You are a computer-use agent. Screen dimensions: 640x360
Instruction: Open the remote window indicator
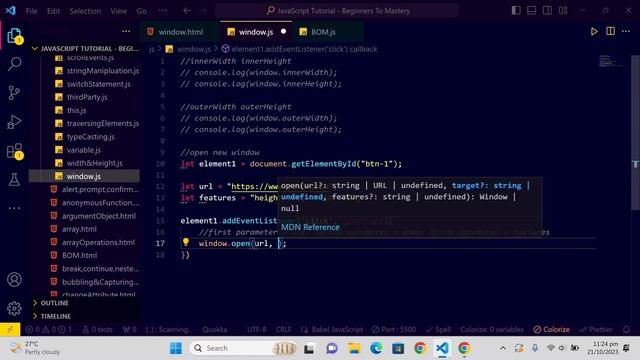(x=10, y=329)
